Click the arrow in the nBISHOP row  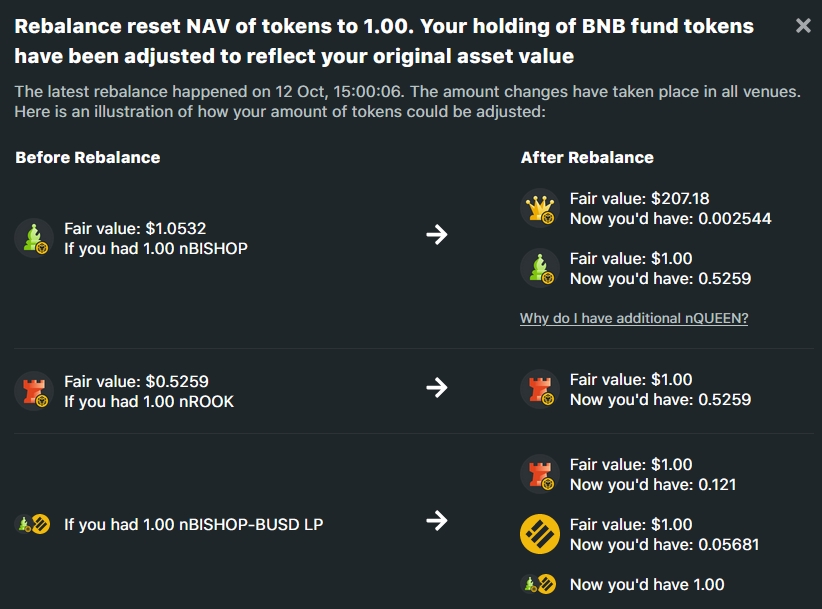436,235
